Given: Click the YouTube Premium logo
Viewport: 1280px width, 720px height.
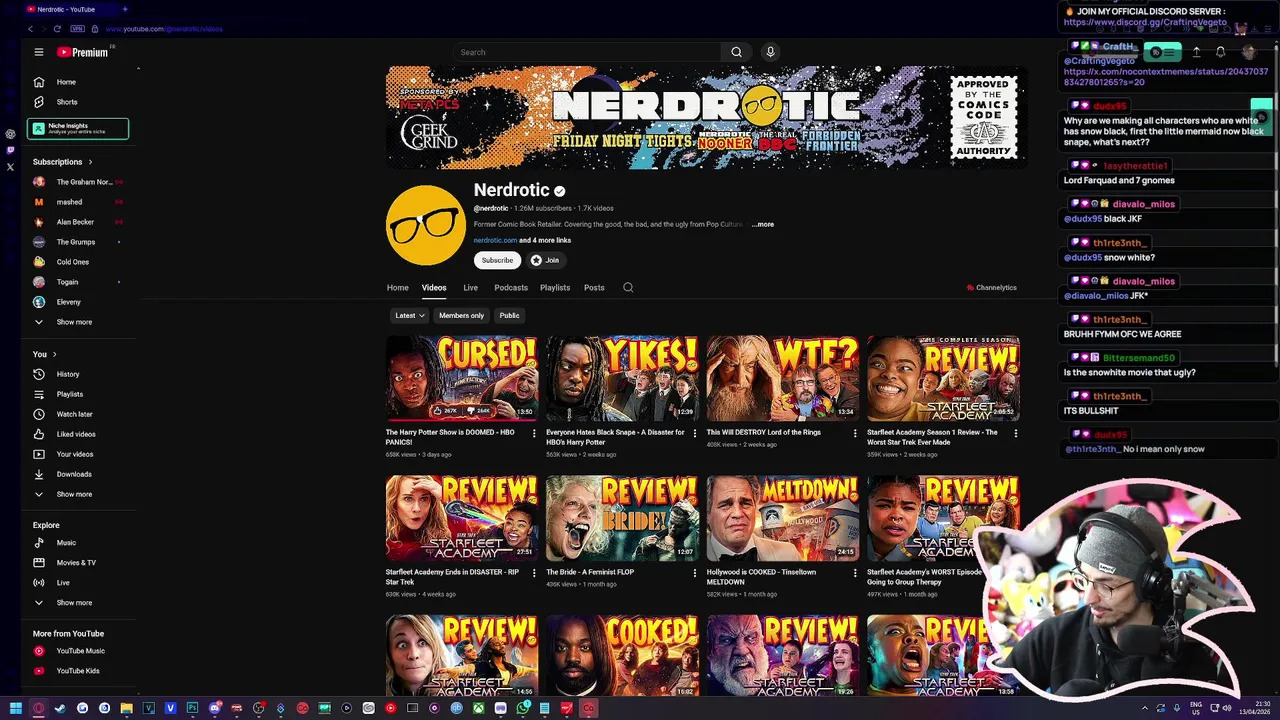Looking at the screenshot, I should click(83, 52).
